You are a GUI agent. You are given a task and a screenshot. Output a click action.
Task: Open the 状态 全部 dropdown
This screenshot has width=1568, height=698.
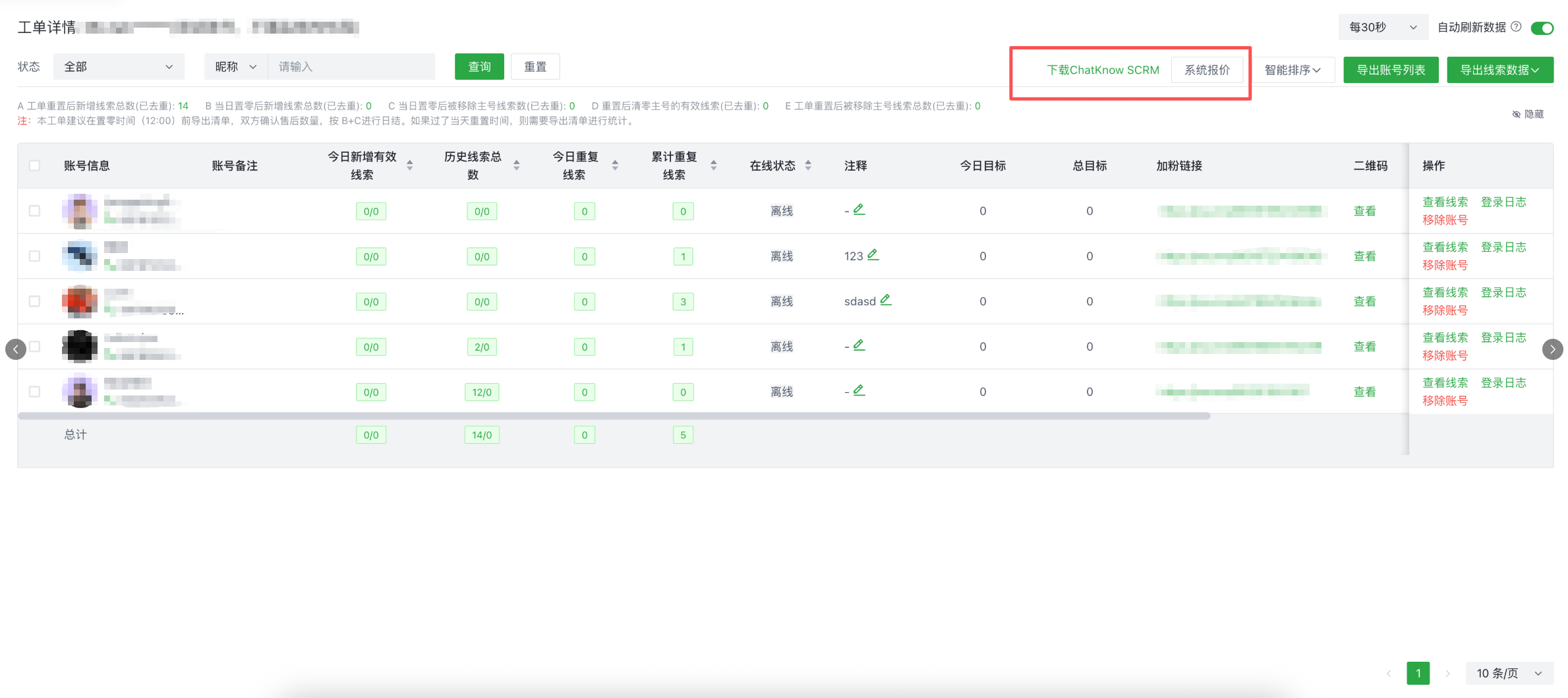pyautogui.click(x=119, y=67)
